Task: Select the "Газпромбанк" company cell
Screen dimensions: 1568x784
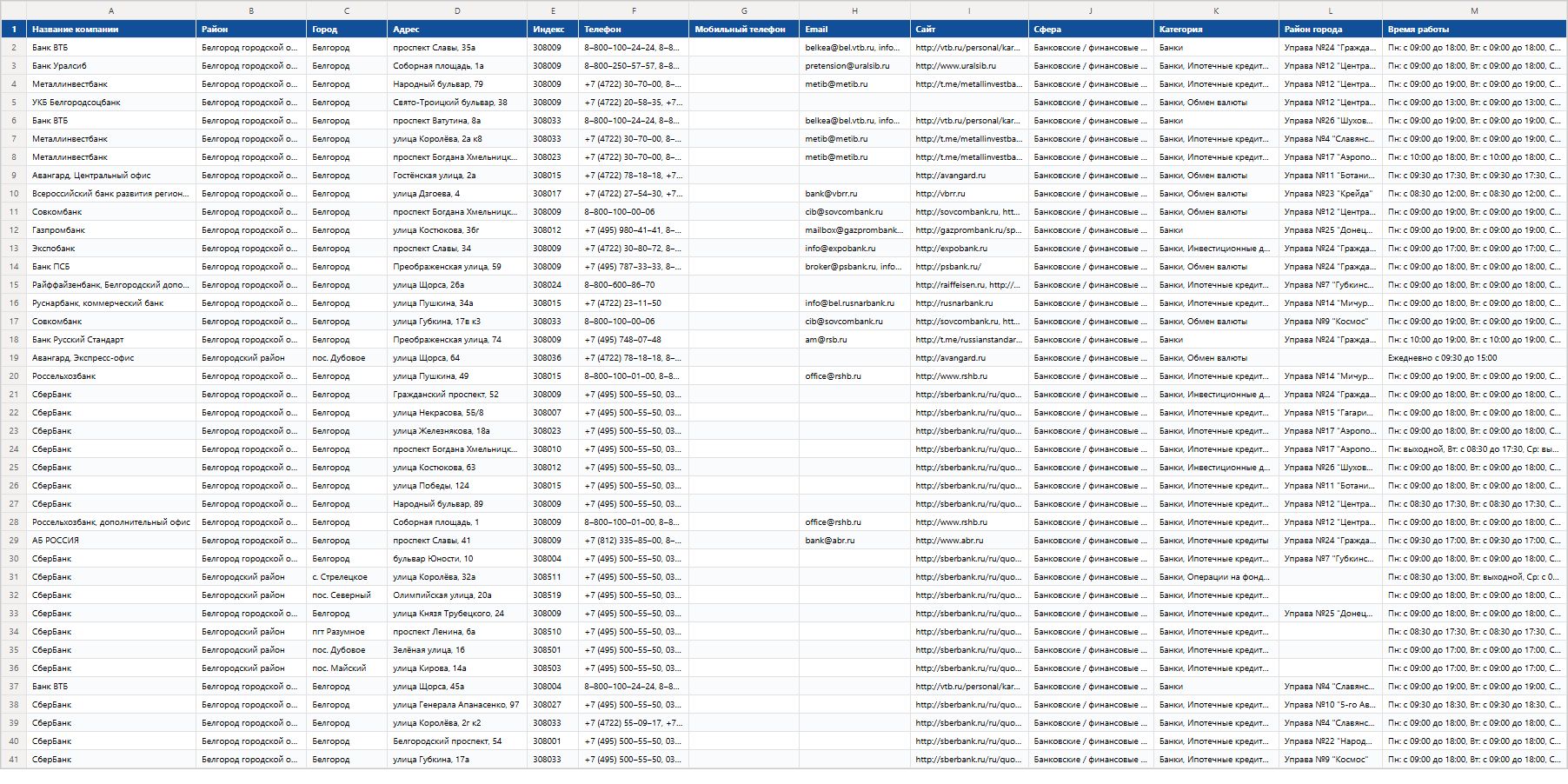Action: point(111,230)
